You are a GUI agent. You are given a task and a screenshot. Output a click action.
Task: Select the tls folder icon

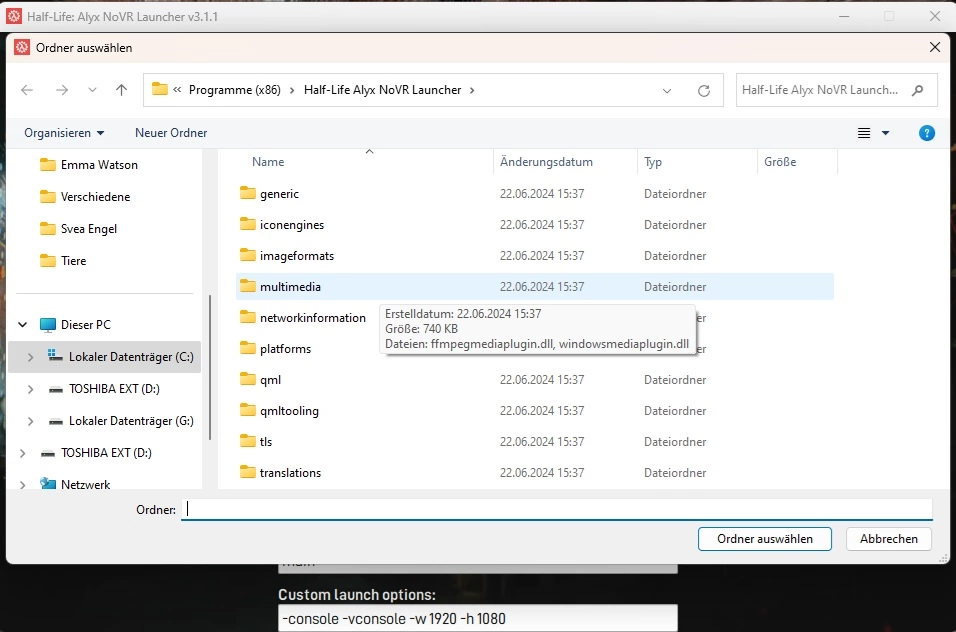point(248,441)
